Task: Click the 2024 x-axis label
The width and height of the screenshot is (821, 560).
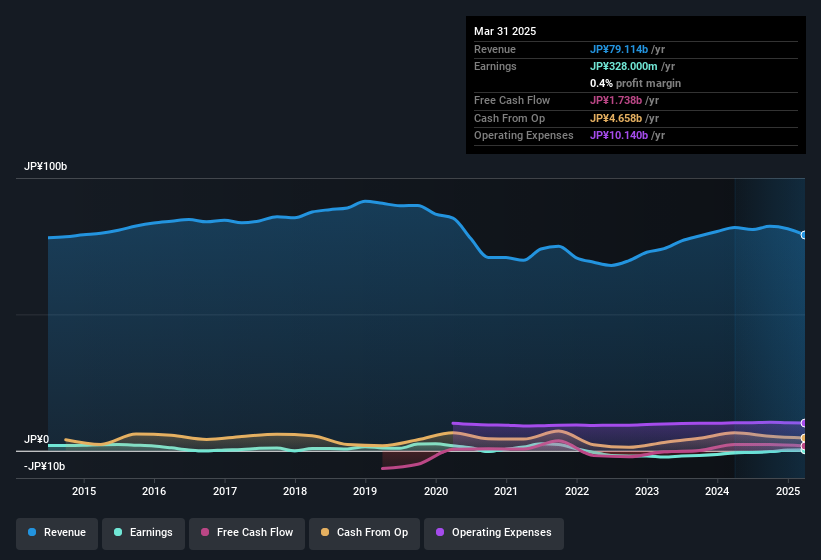Action: 717,491
